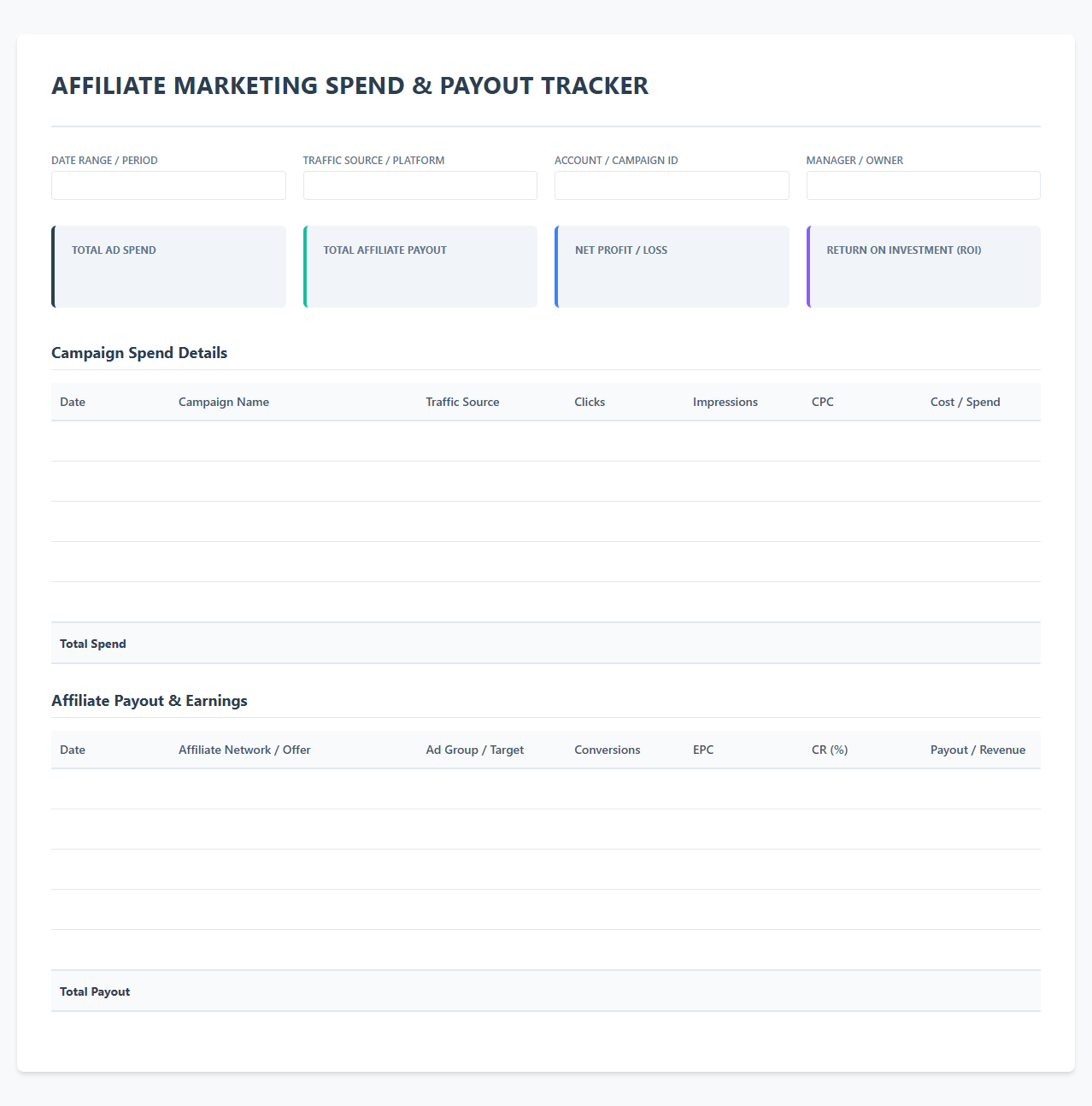The height and width of the screenshot is (1106, 1092).
Task: Select the 'Traffic Source' column header
Action: pyautogui.click(x=462, y=402)
